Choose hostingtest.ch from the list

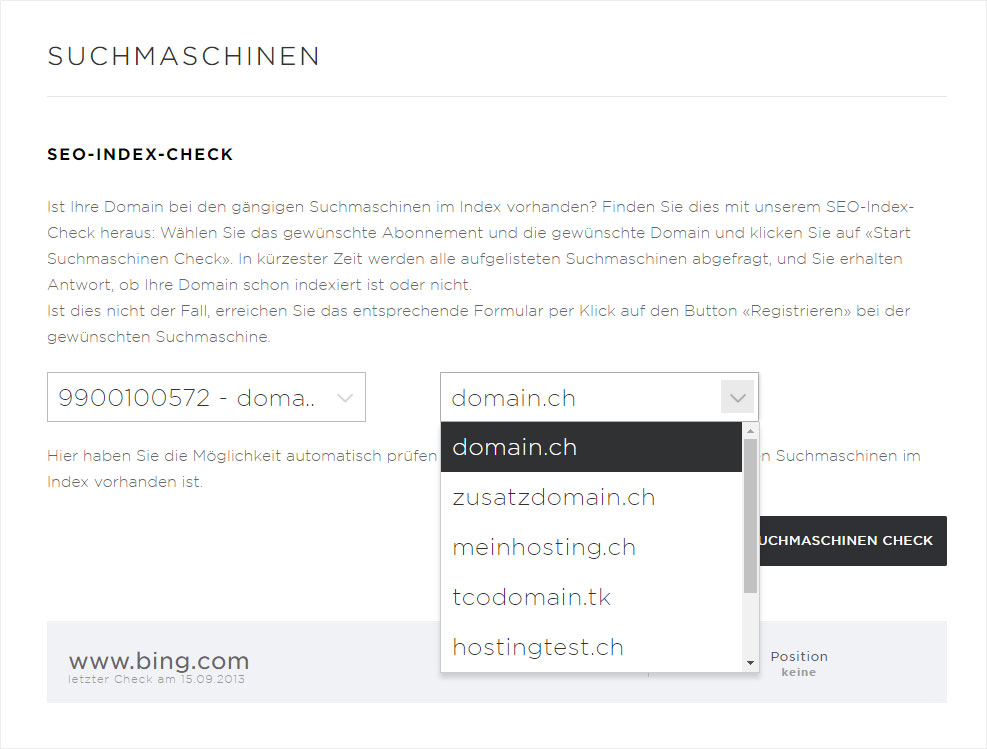click(x=591, y=647)
